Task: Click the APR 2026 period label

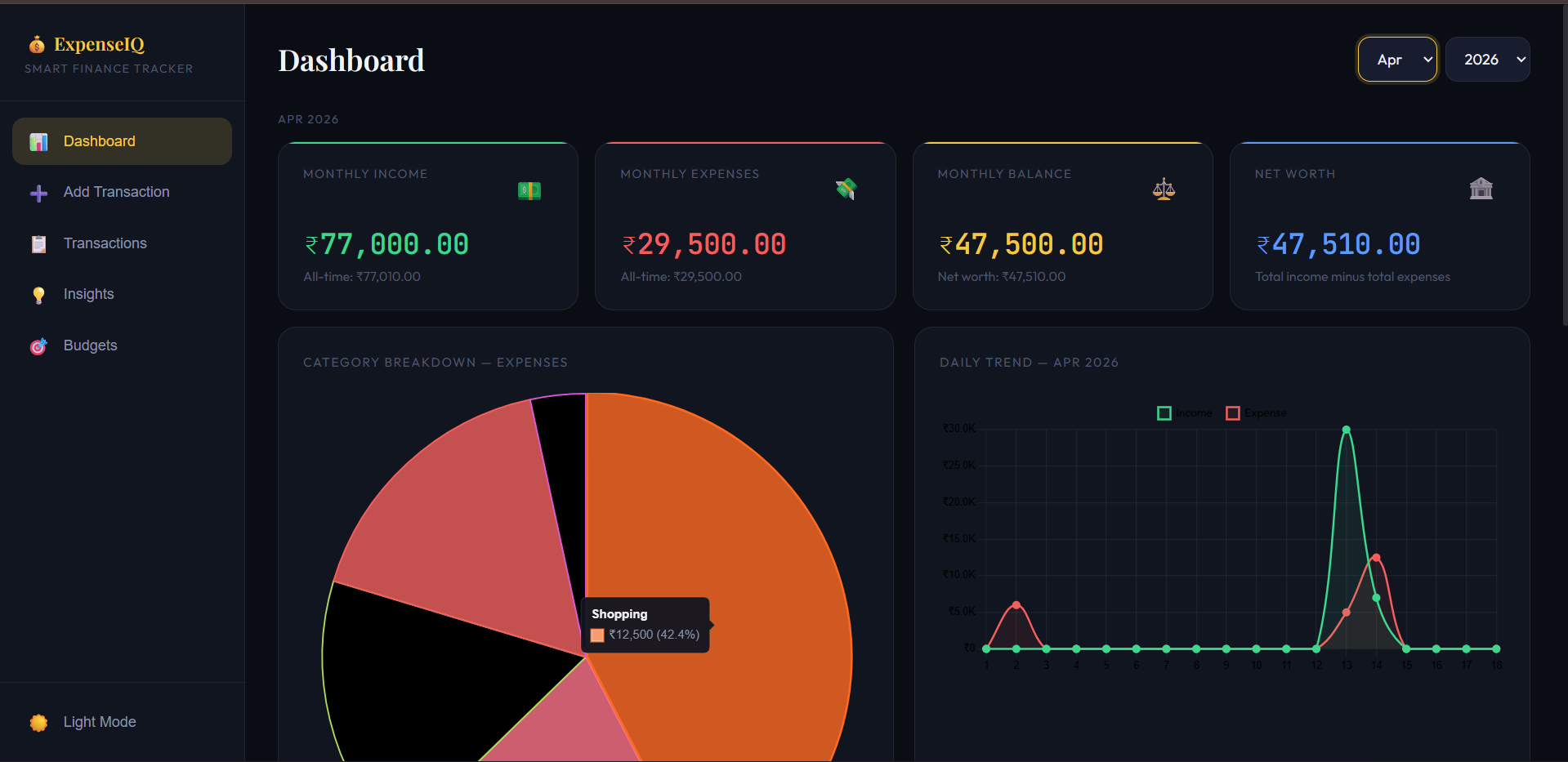Action: coord(308,119)
